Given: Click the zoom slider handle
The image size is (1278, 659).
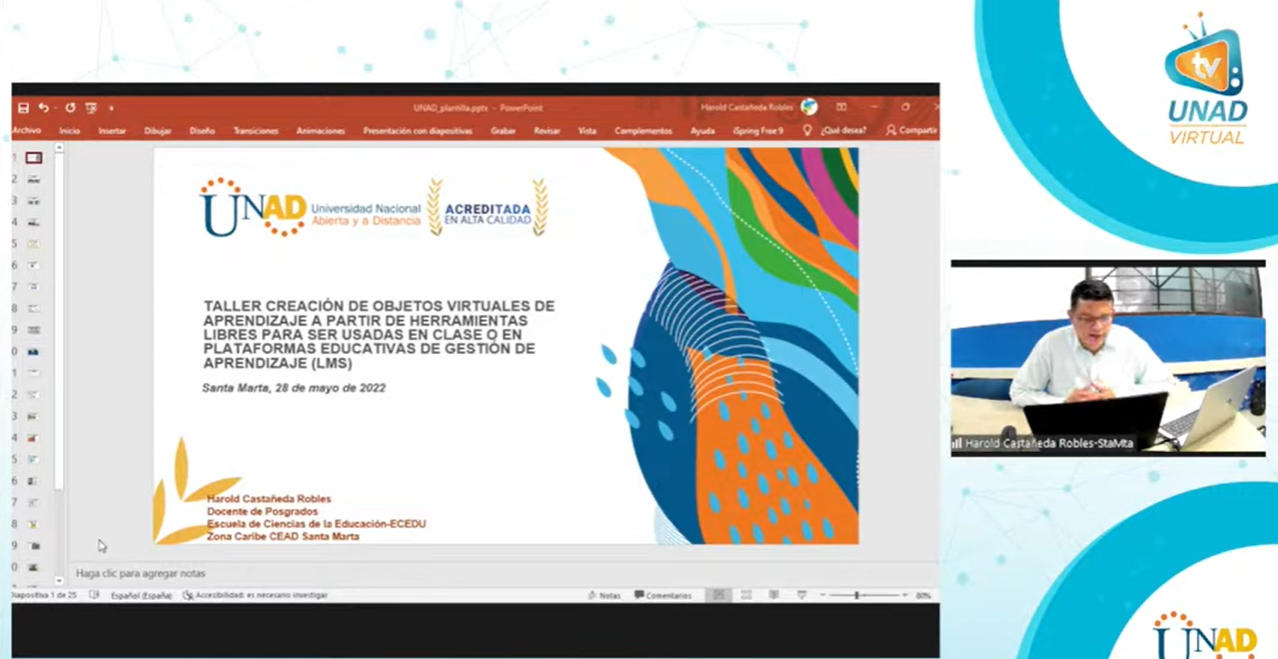Looking at the screenshot, I should [857, 595].
